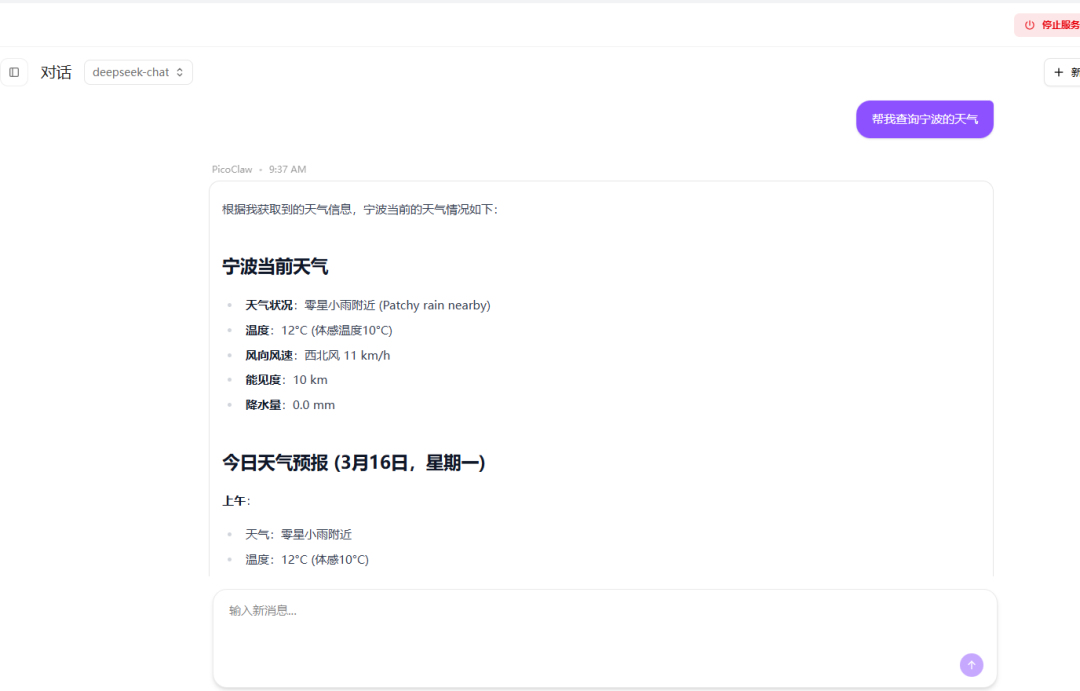Click the 今日天气预报 heading
The image size is (1080, 691).
(354, 463)
